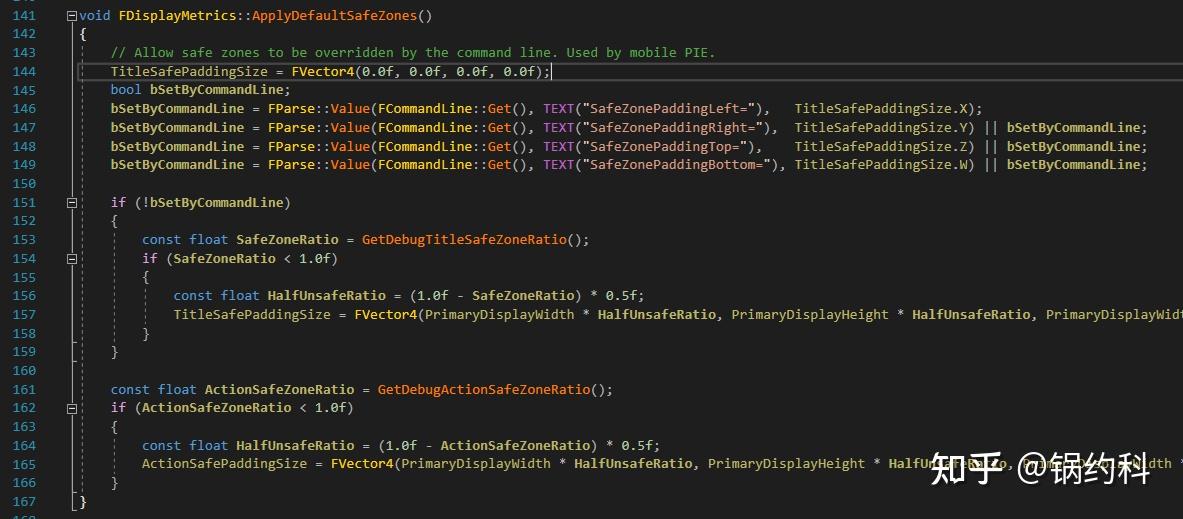Click SafeZoneRatio declaration on line 153
Viewport: 1183px width, 519px height.
(x=287, y=240)
